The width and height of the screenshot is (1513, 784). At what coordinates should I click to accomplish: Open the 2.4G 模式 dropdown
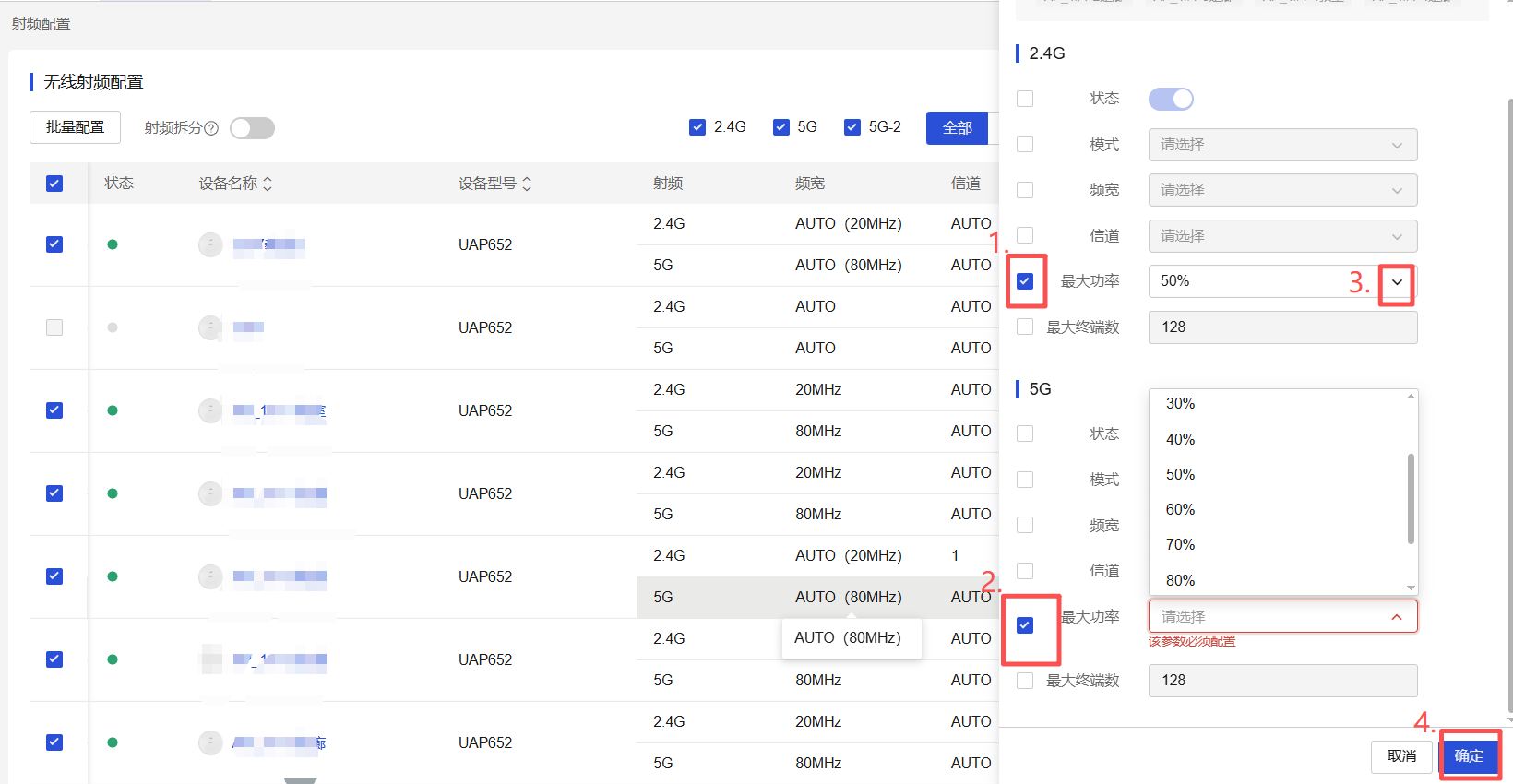click(x=1282, y=145)
